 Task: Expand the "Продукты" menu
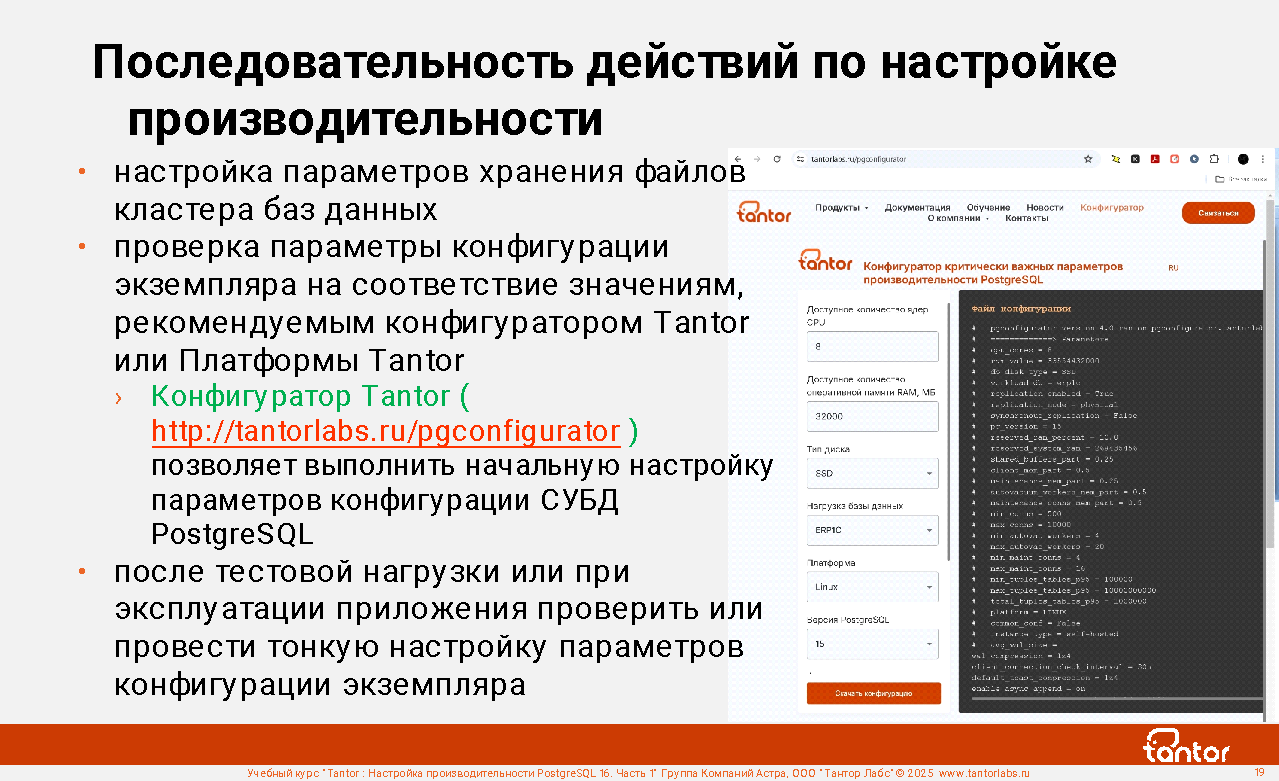841,208
